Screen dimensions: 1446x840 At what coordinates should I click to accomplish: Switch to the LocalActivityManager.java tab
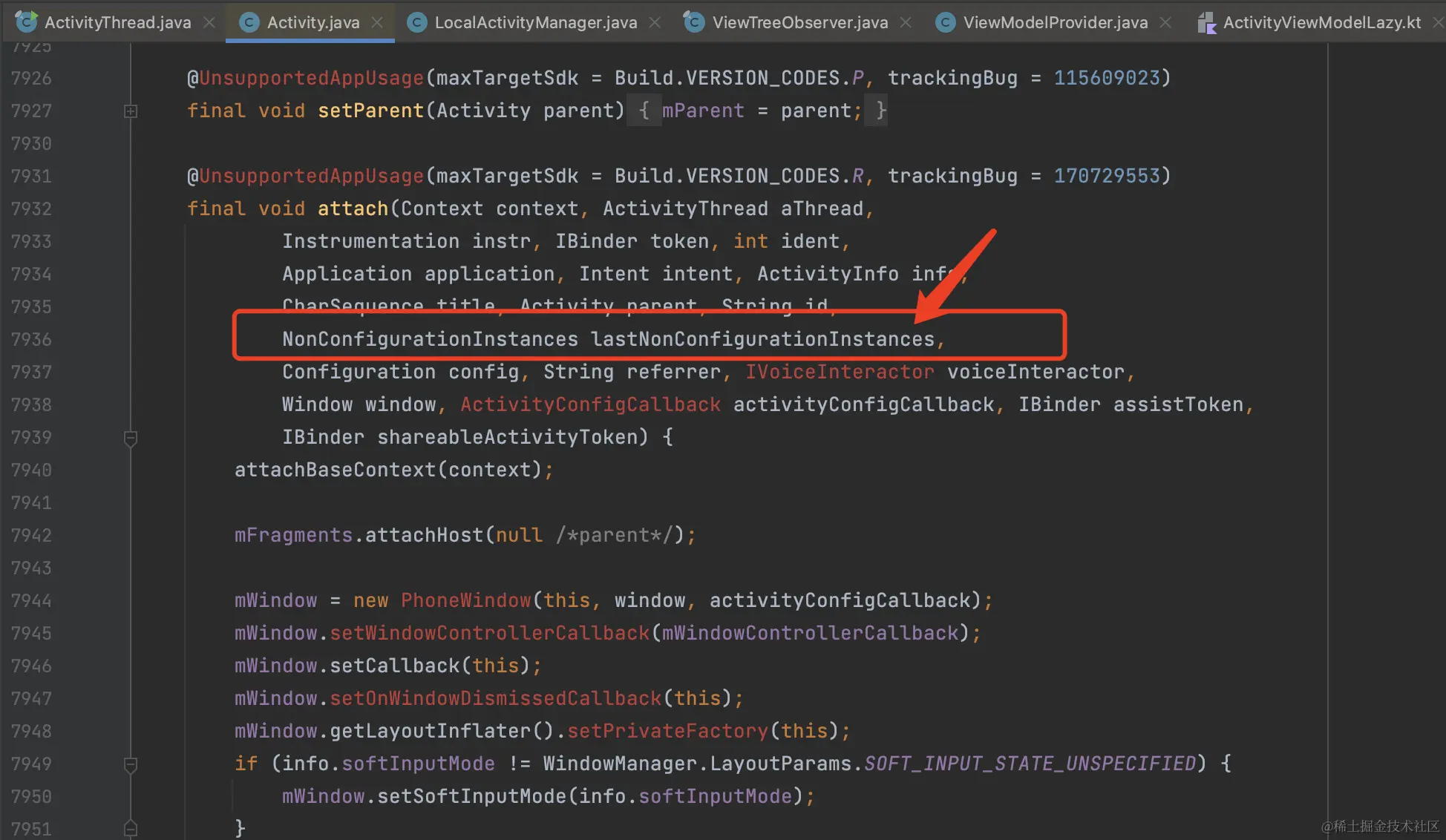535,22
